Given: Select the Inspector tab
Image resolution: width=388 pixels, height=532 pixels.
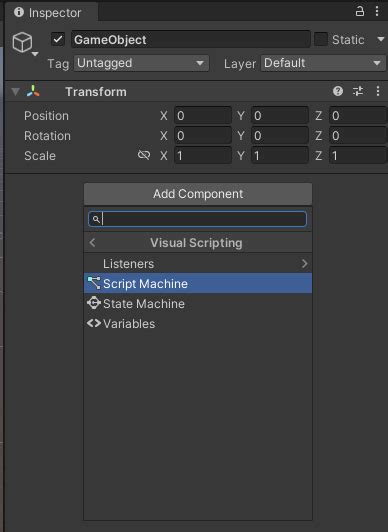Looking at the screenshot, I should tap(51, 12).
